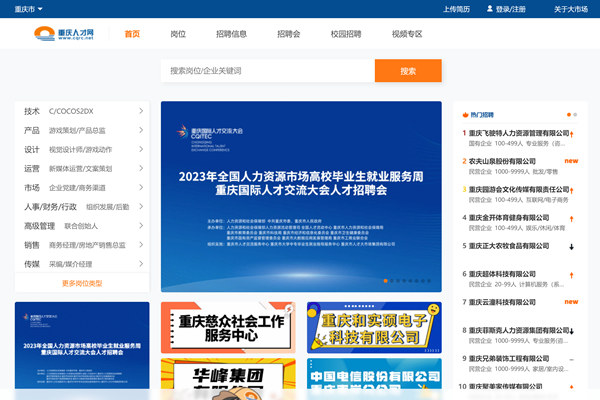Click down-arrow trend icon for 重庆正大农牧食品
This screenshot has width=600, height=400.
571,247
